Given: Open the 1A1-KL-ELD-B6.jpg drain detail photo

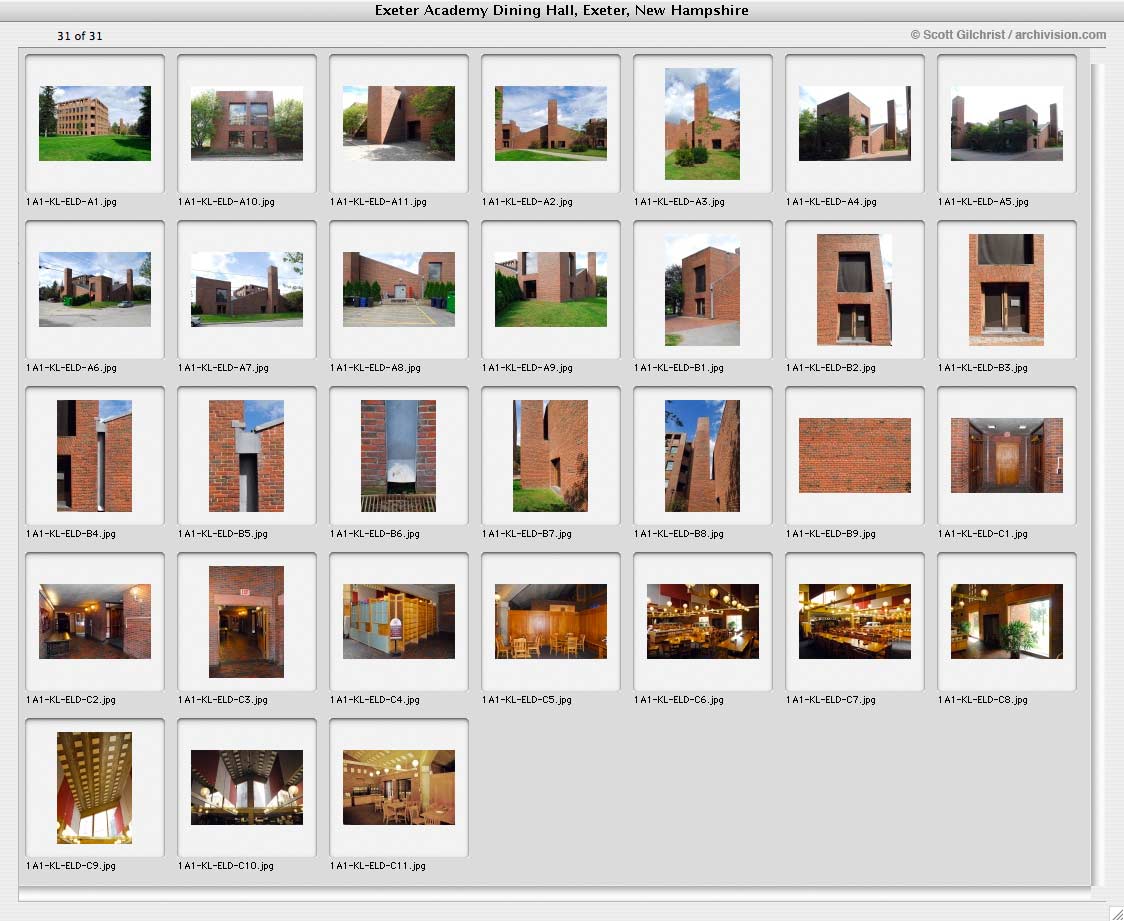Looking at the screenshot, I should (399, 456).
